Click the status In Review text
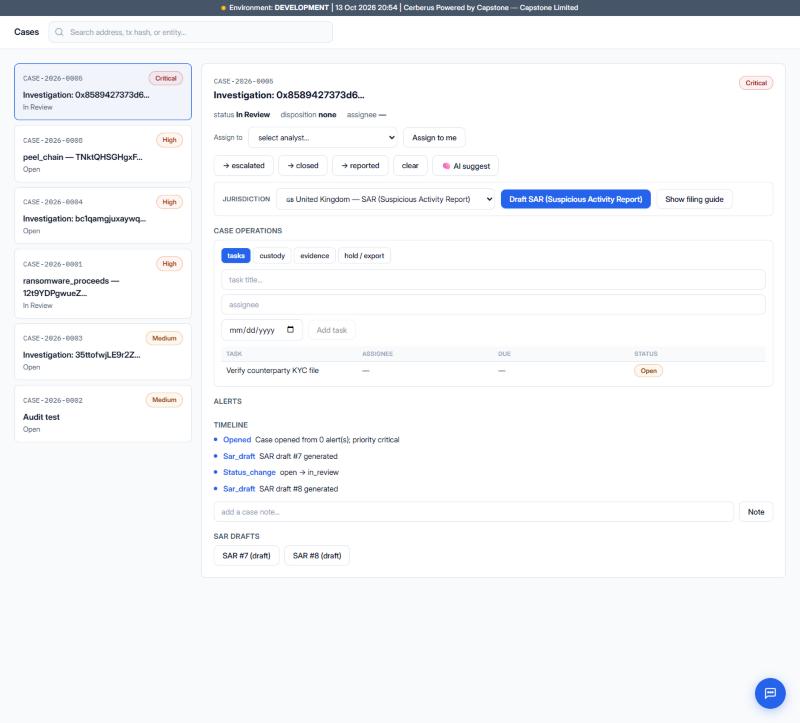Screen dimensions: 800x723 click(x=242, y=115)
